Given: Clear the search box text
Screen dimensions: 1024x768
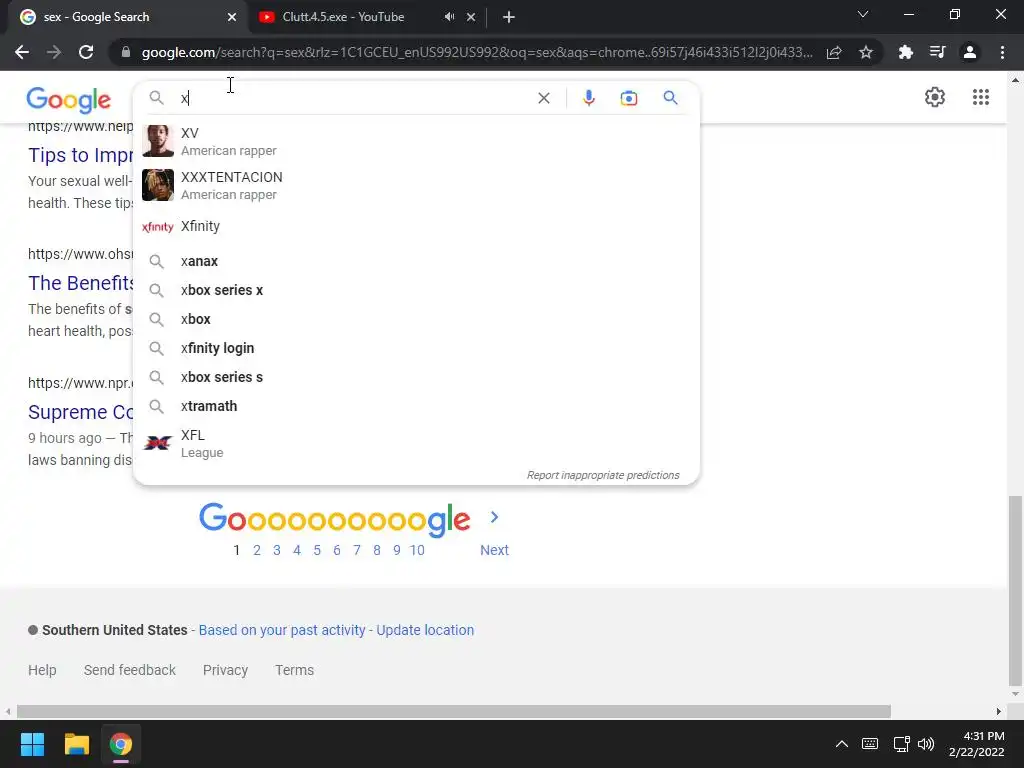Looking at the screenshot, I should click(543, 98).
